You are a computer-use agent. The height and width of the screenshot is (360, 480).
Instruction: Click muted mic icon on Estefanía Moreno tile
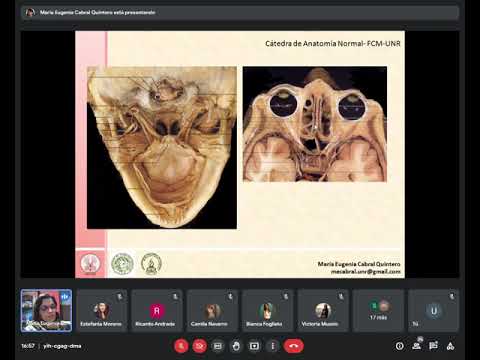pos(120,296)
